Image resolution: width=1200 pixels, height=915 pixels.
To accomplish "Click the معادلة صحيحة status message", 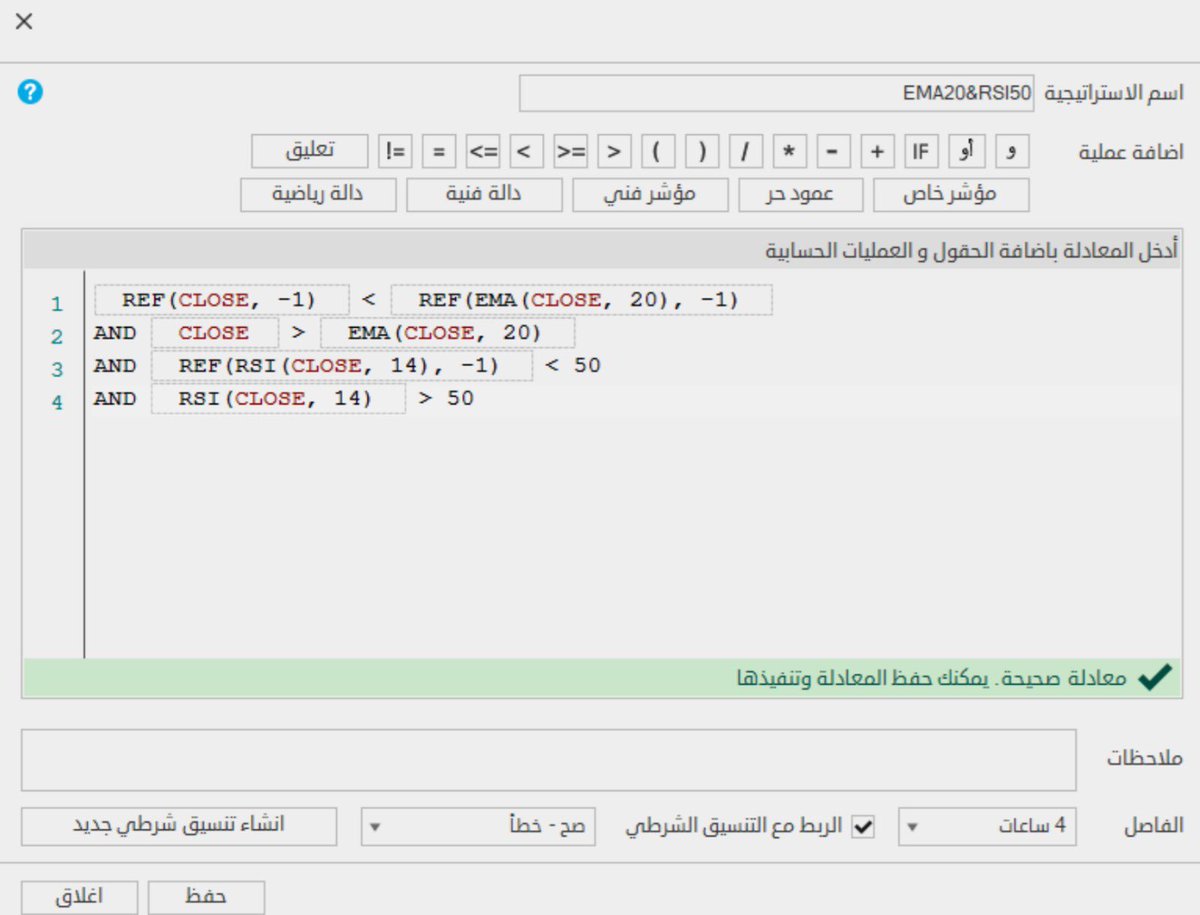I will [x=931, y=678].
